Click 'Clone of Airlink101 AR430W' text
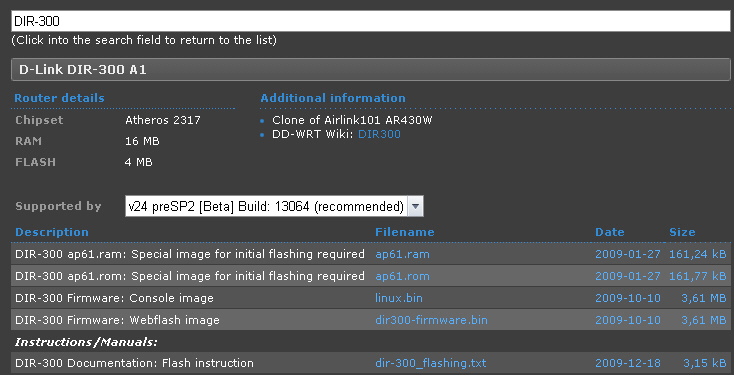Viewport: 734px width, 375px height. coord(352,120)
